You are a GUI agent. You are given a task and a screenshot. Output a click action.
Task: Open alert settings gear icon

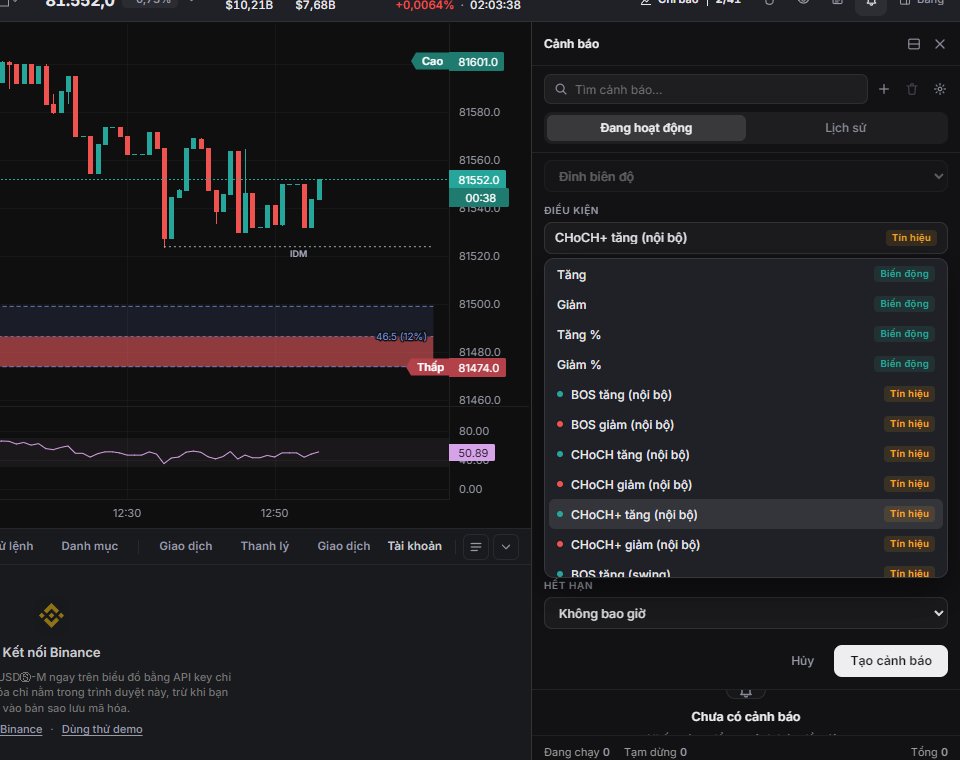(940, 89)
